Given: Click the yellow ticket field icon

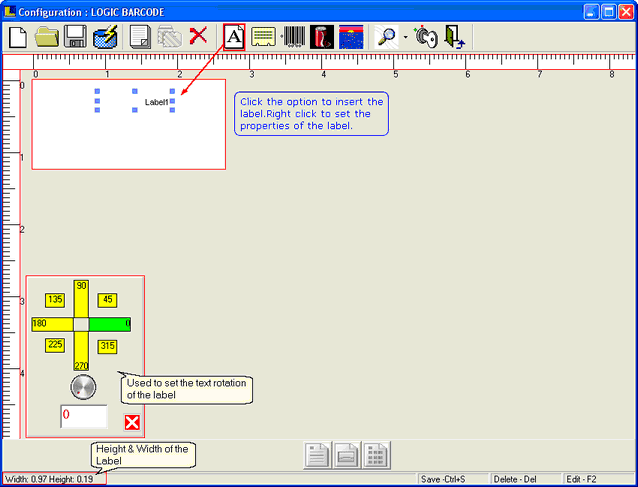Looking at the screenshot, I should tap(263, 37).
